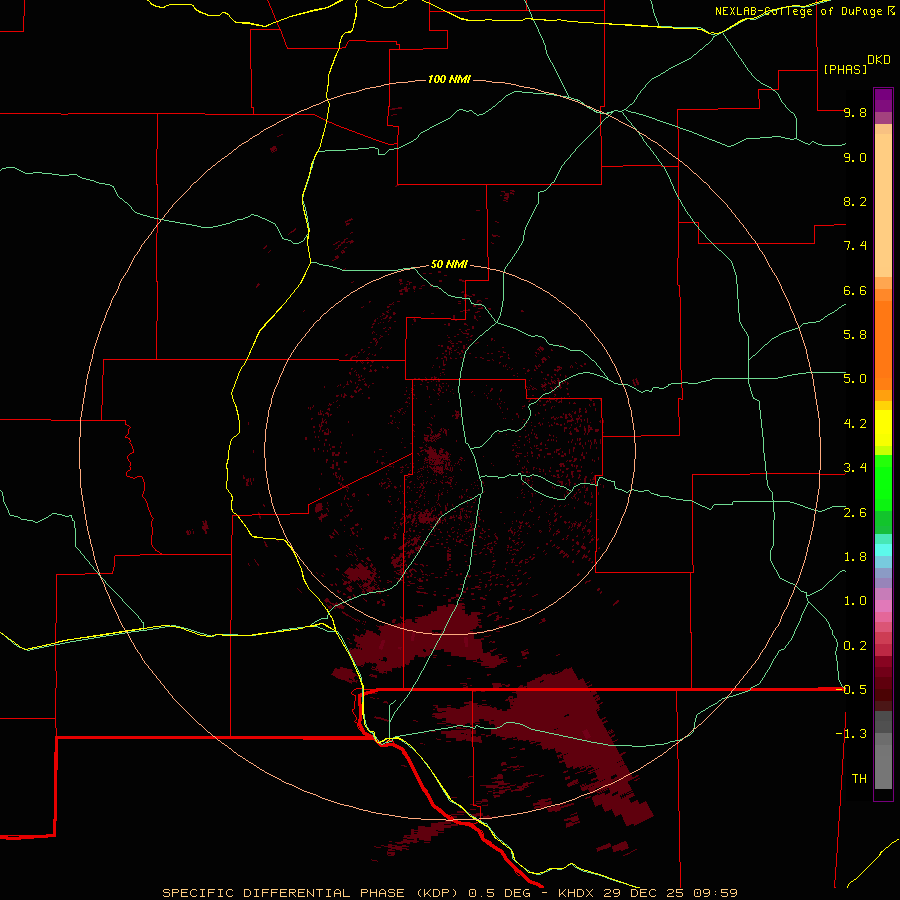Image resolution: width=900 pixels, height=900 pixels.
Task: Click the purple top segment of the color bar
Action: point(883,100)
